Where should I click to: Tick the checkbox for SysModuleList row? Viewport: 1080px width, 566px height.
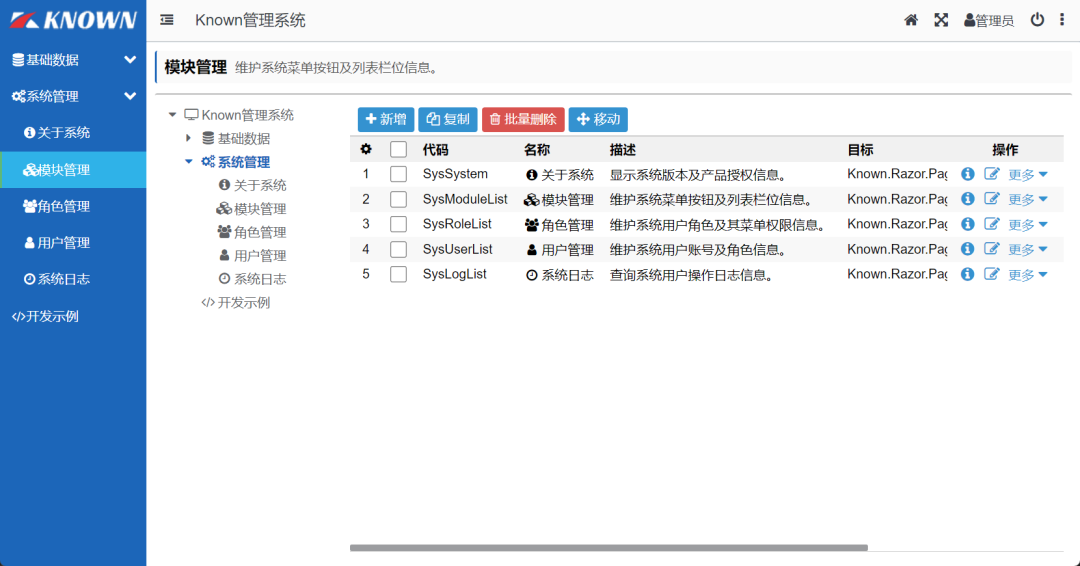[398, 199]
